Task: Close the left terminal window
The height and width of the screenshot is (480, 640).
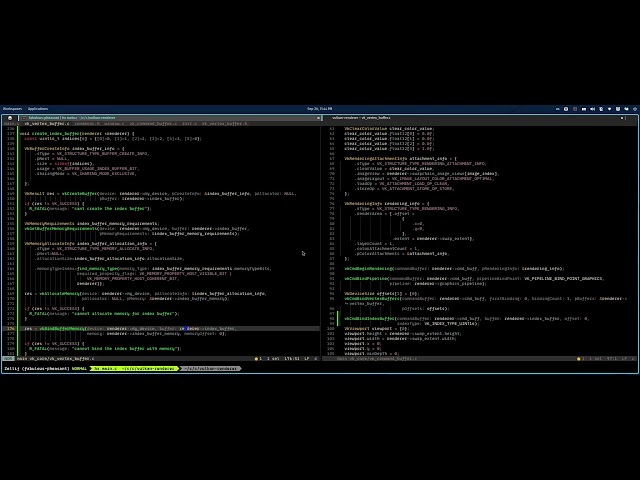Action: click(x=318, y=118)
